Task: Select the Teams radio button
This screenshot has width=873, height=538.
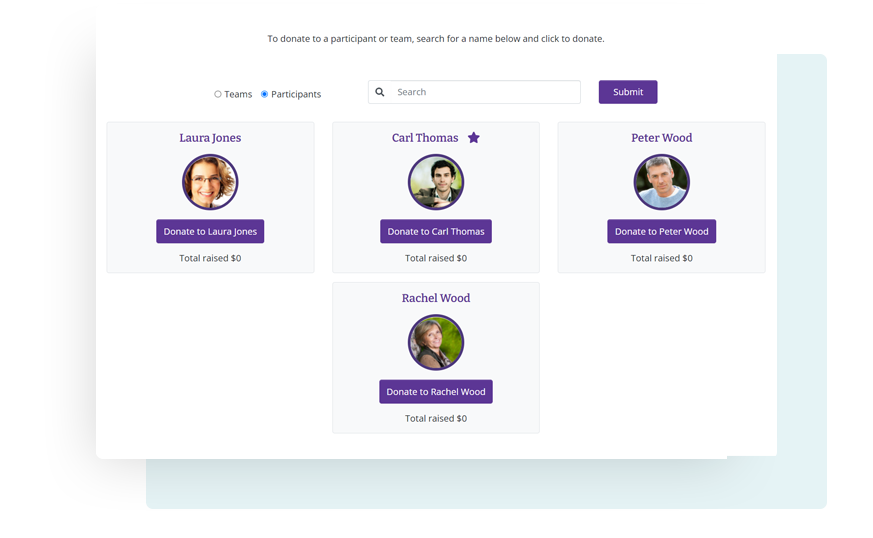Action: pos(218,94)
